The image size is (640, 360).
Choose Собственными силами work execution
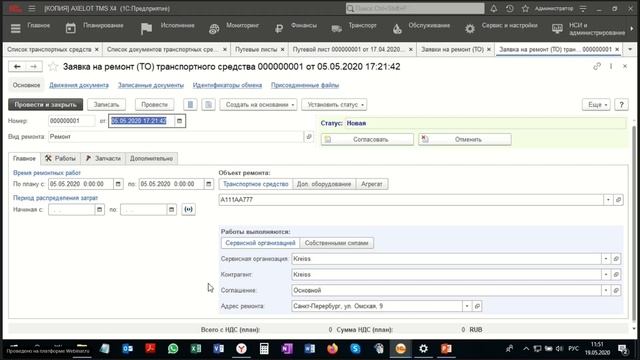click(x=336, y=243)
